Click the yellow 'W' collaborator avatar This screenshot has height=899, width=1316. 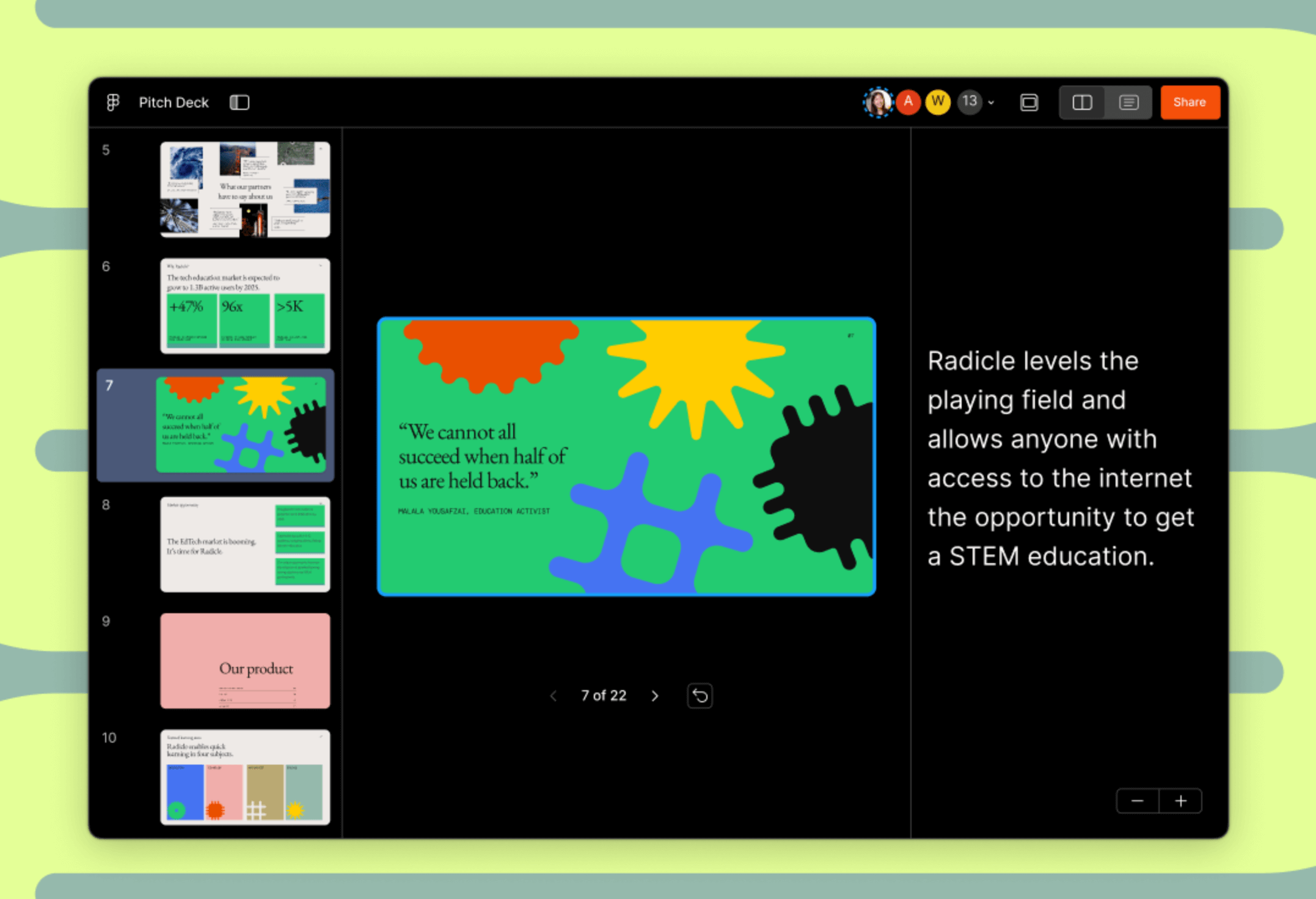(938, 102)
